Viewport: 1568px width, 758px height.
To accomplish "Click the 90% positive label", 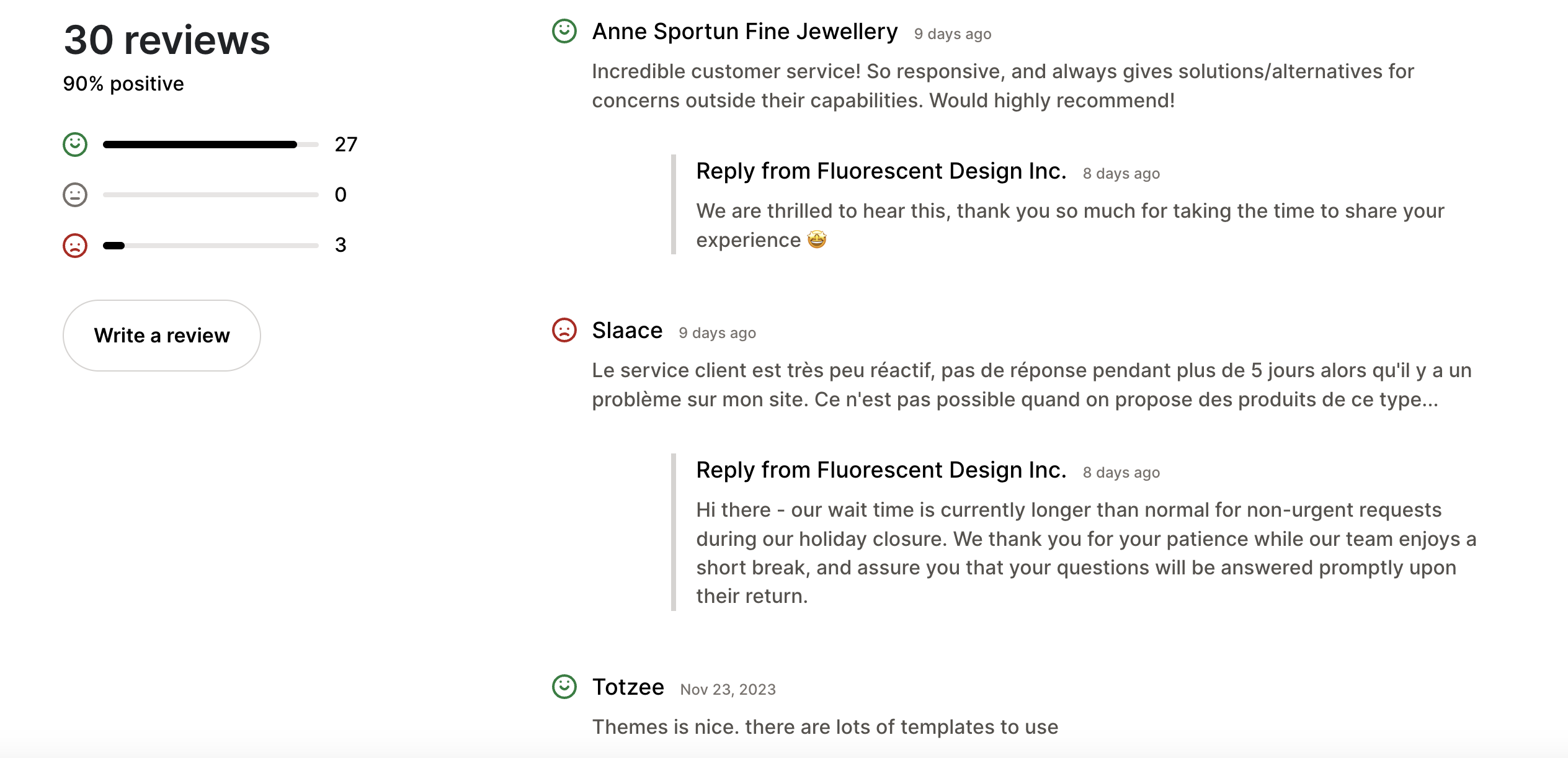I will tap(123, 82).
